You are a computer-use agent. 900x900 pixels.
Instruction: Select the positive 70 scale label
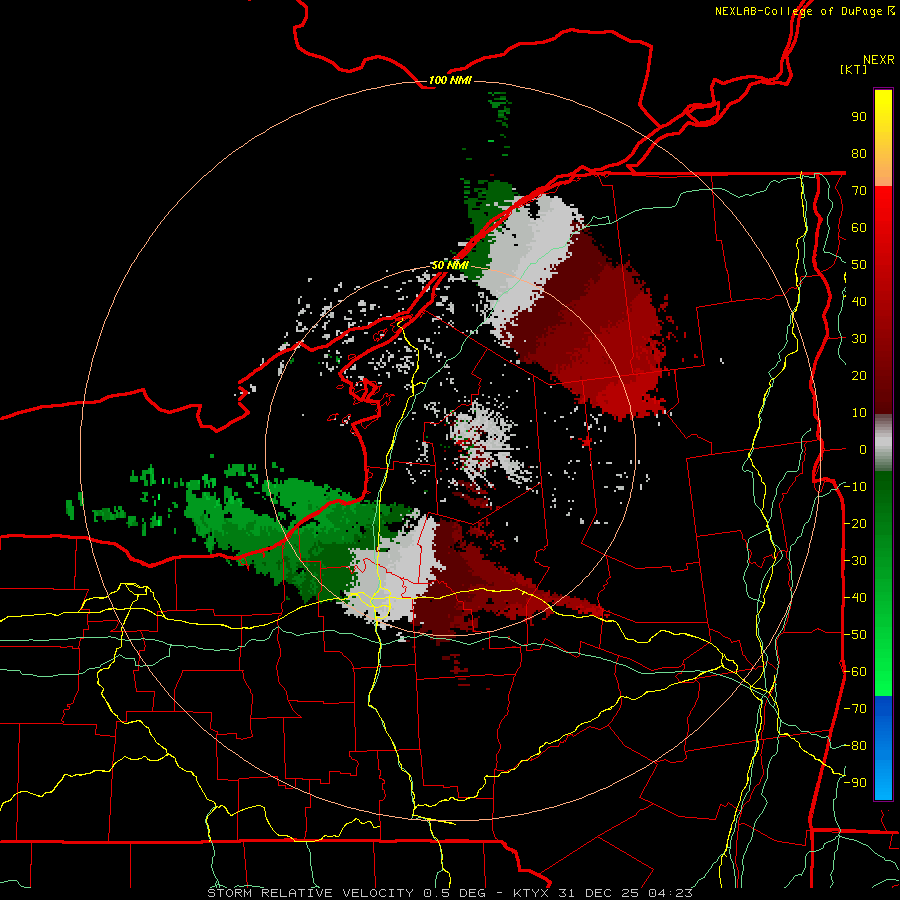tap(859, 191)
